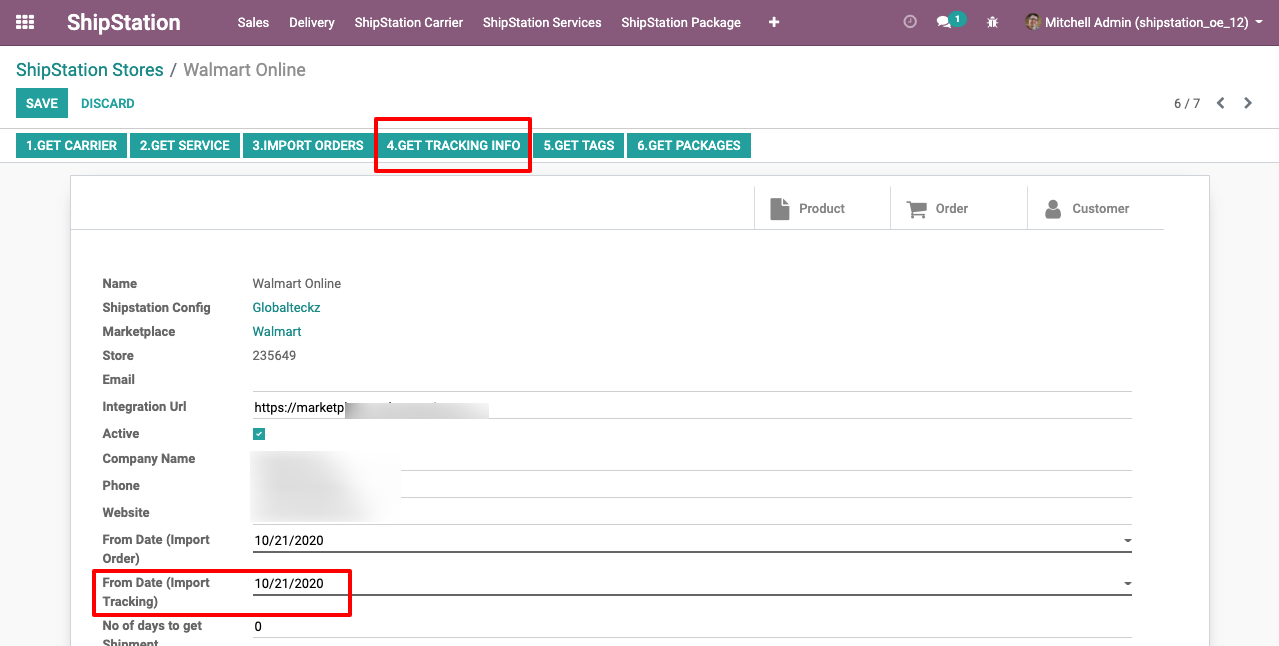Go to the previous record arrow
The image size is (1279, 646).
coord(1221,103)
